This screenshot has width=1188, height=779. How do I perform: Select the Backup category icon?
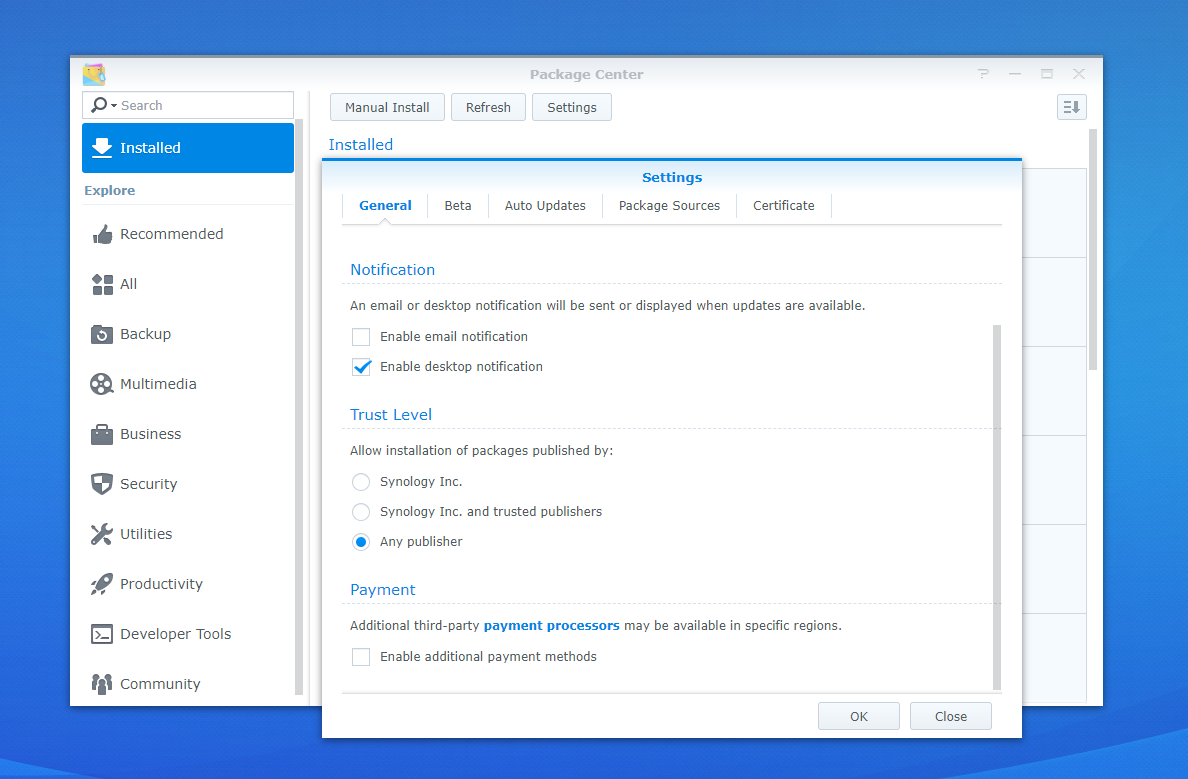click(102, 334)
